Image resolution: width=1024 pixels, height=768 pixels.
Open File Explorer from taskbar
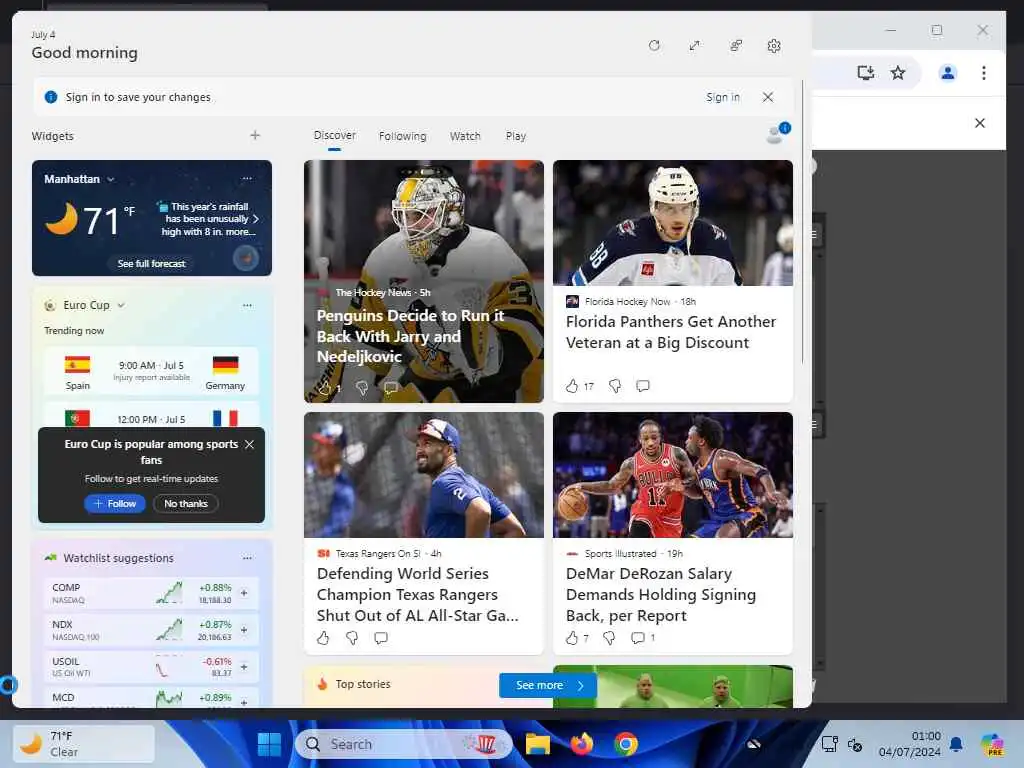(538, 744)
